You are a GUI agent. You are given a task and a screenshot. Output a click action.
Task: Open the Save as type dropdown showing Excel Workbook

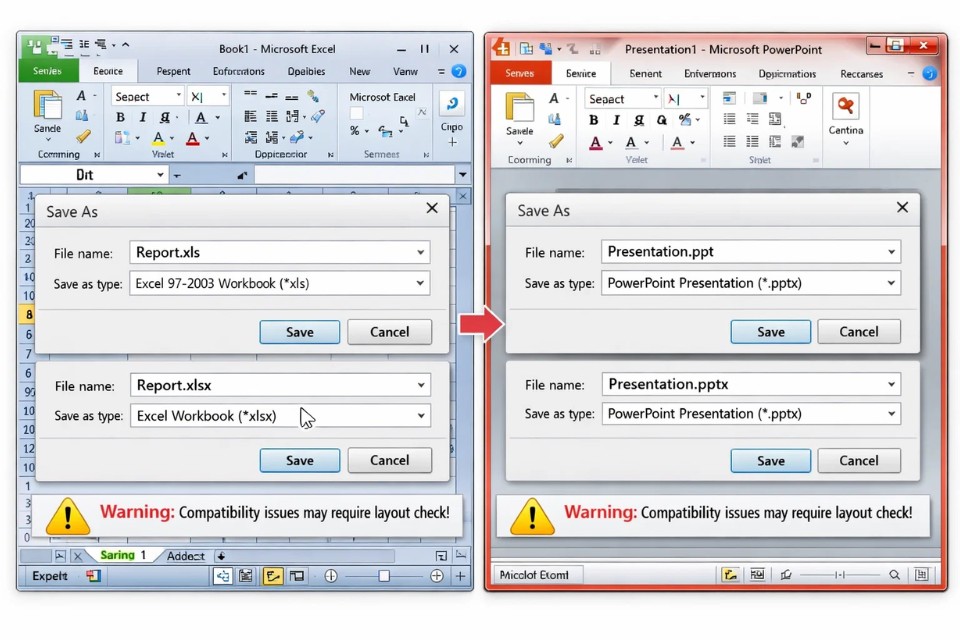click(x=420, y=415)
